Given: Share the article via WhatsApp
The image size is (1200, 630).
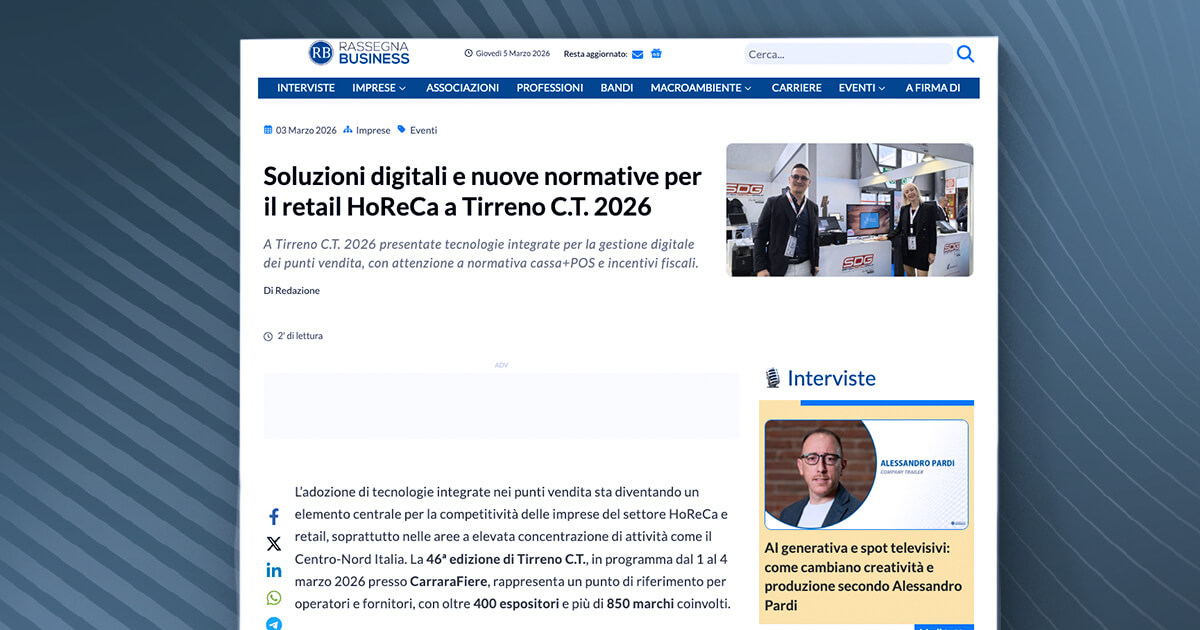Looking at the screenshot, I should [274, 598].
